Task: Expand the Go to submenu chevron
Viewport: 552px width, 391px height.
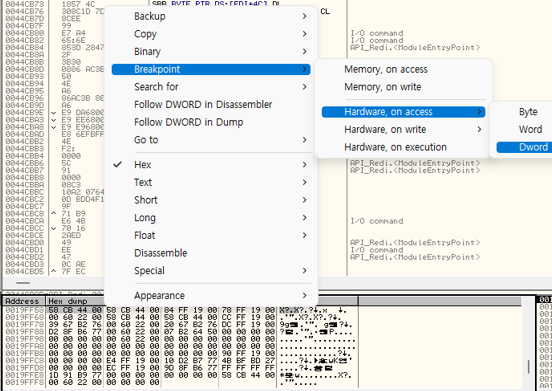Action: (x=305, y=140)
